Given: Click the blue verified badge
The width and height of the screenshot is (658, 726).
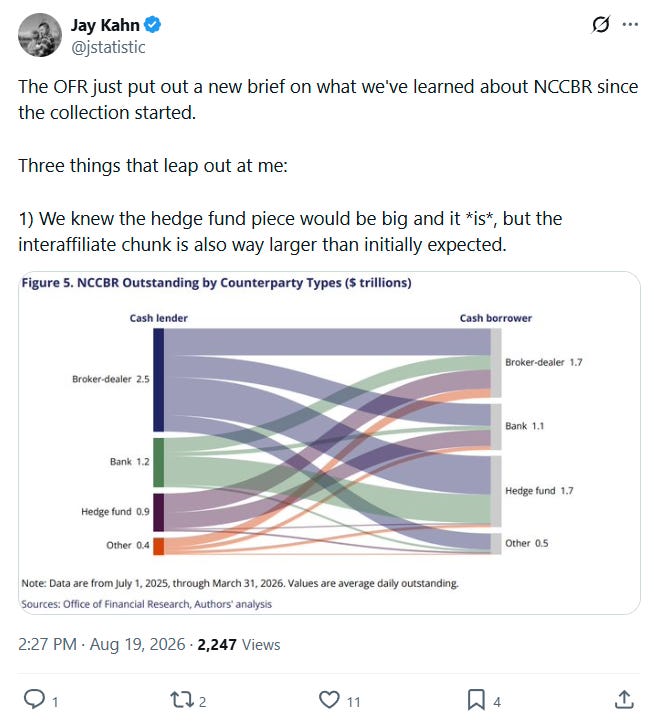Looking at the screenshot, I should point(152,25).
